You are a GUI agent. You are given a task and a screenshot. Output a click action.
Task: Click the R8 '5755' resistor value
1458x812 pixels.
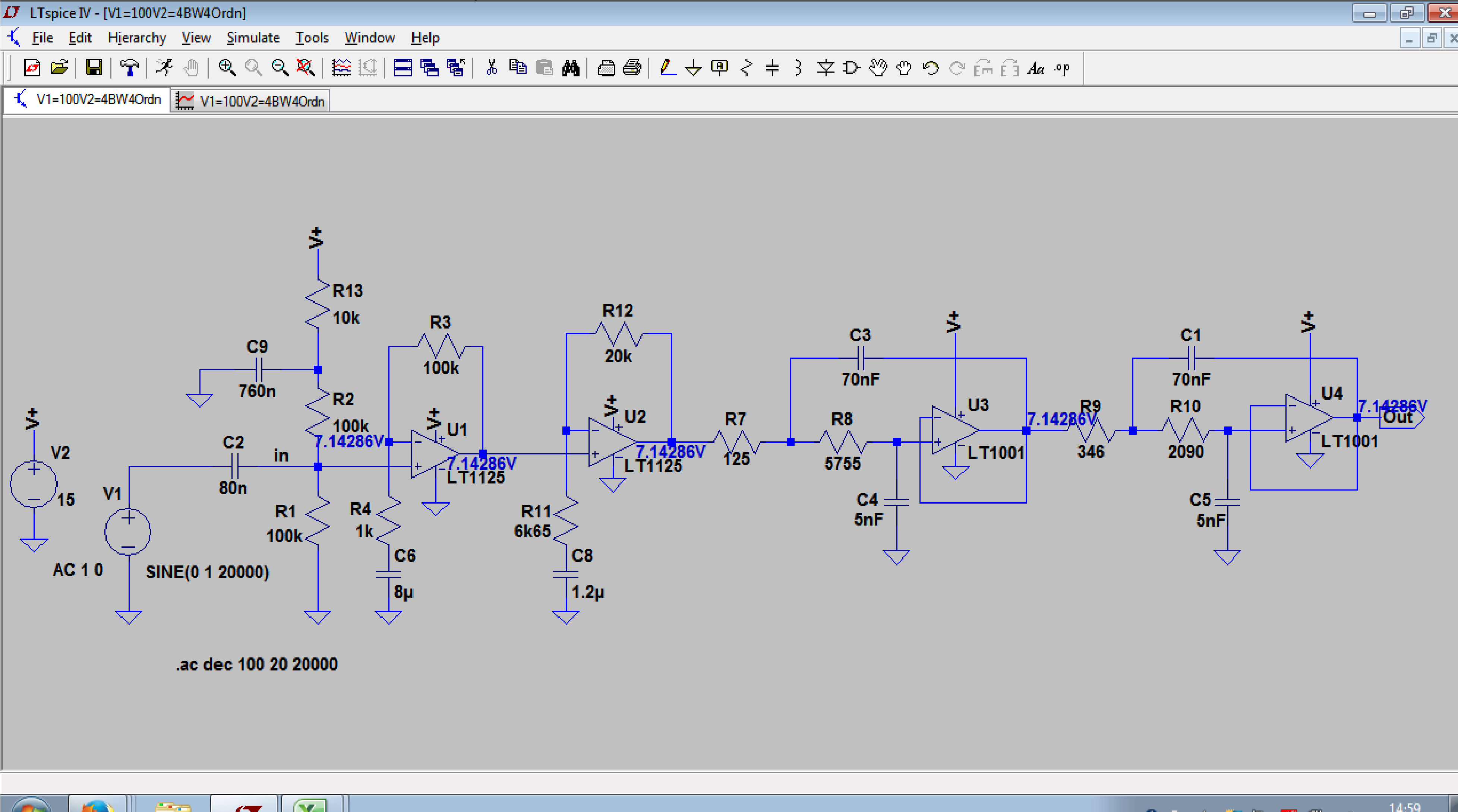[x=842, y=463]
